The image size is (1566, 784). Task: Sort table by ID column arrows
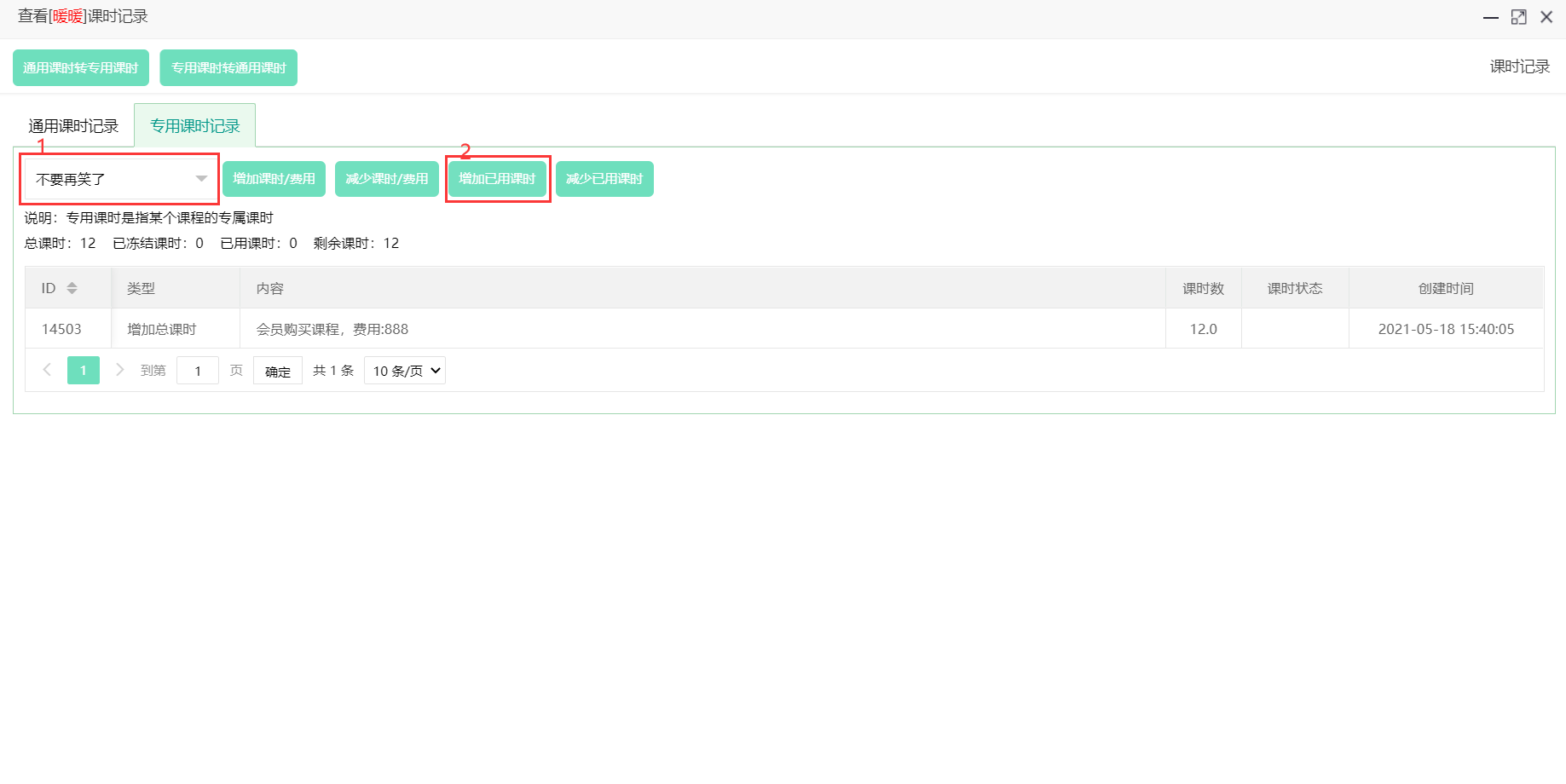(72, 288)
